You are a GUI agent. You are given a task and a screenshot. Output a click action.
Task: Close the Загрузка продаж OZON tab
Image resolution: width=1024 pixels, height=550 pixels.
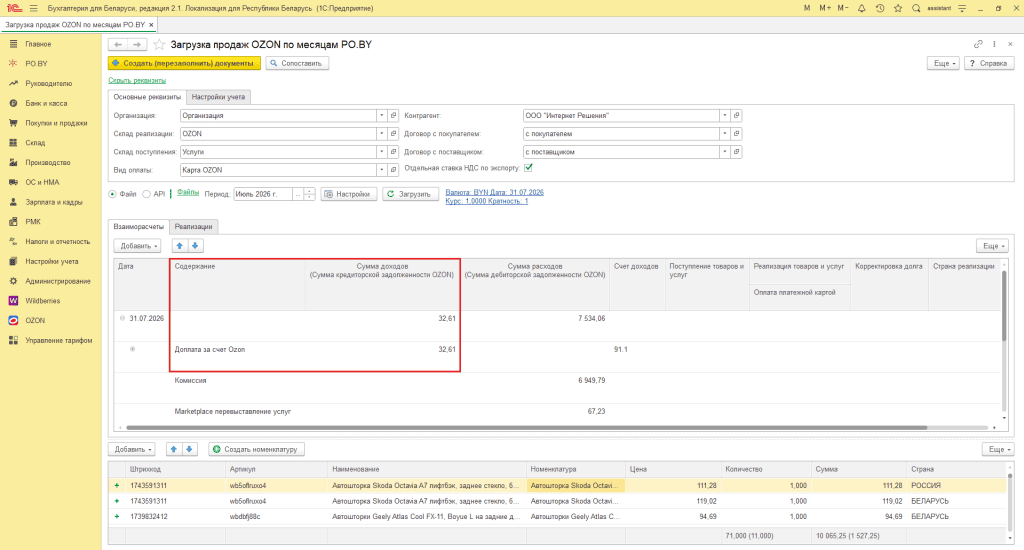click(152, 25)
